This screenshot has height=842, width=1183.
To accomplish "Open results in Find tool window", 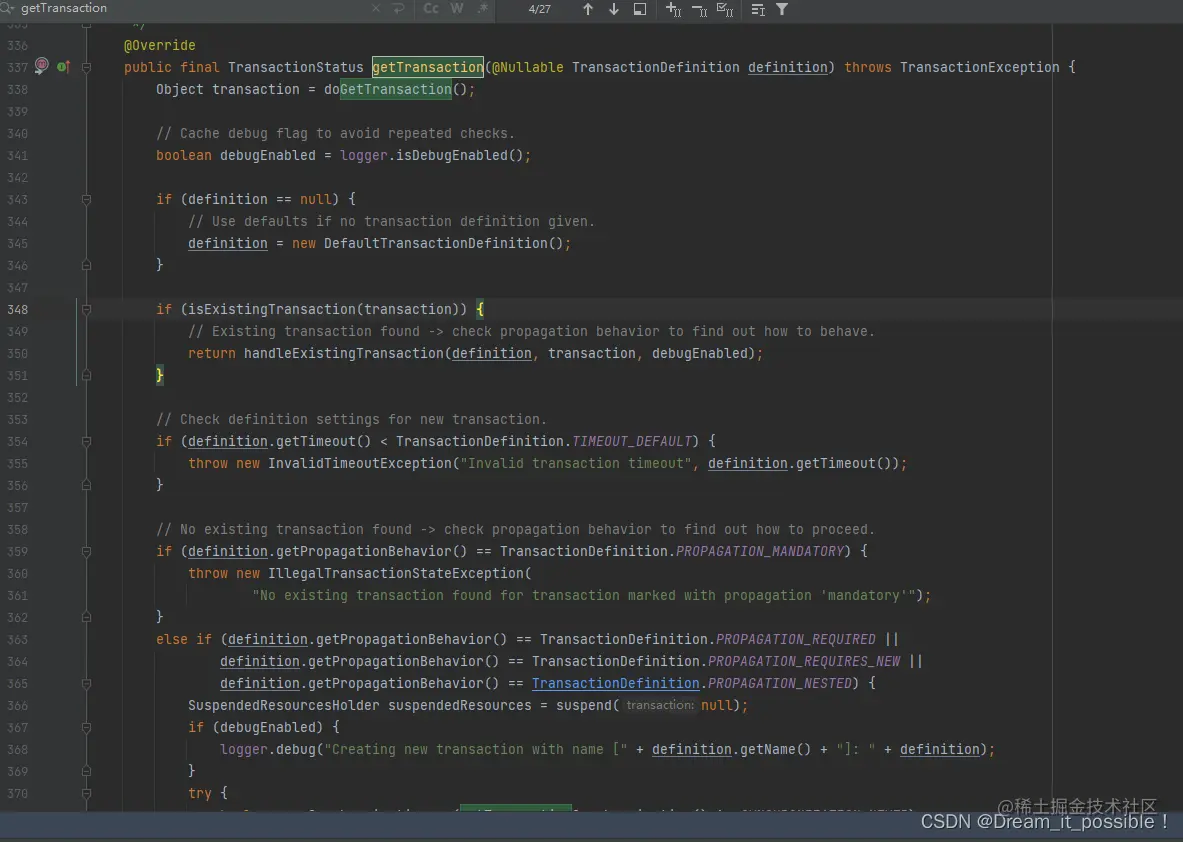I will coord(640,9).
